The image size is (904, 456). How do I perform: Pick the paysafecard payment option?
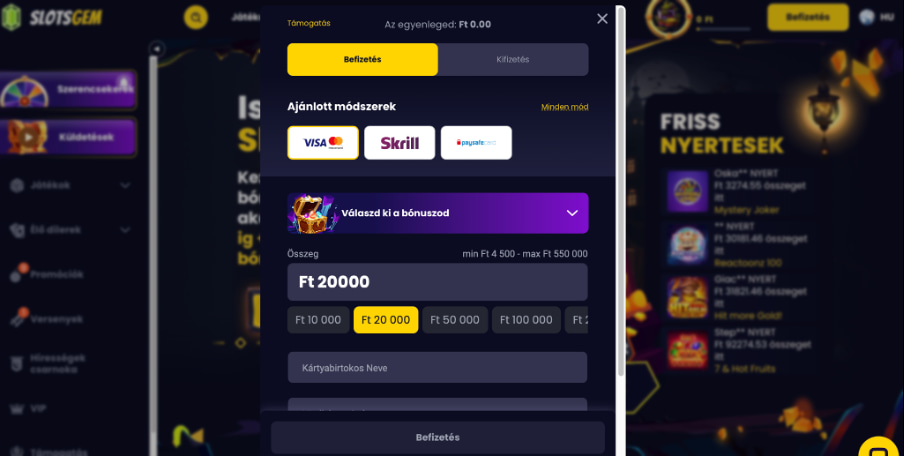[476, 142]
